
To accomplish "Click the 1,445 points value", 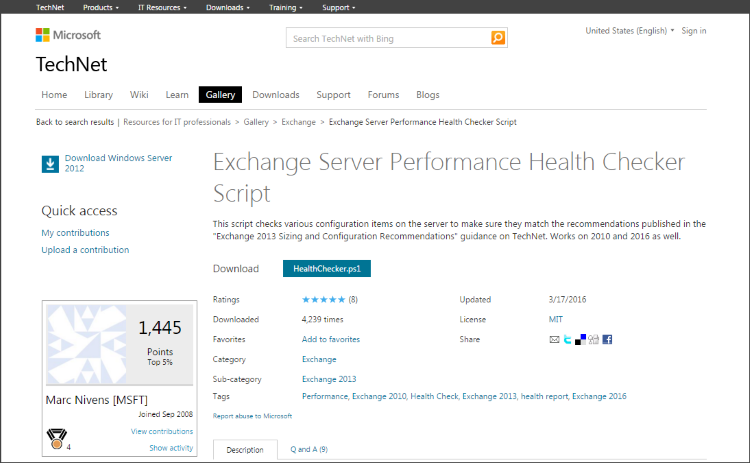I will [x=160, y=328].
